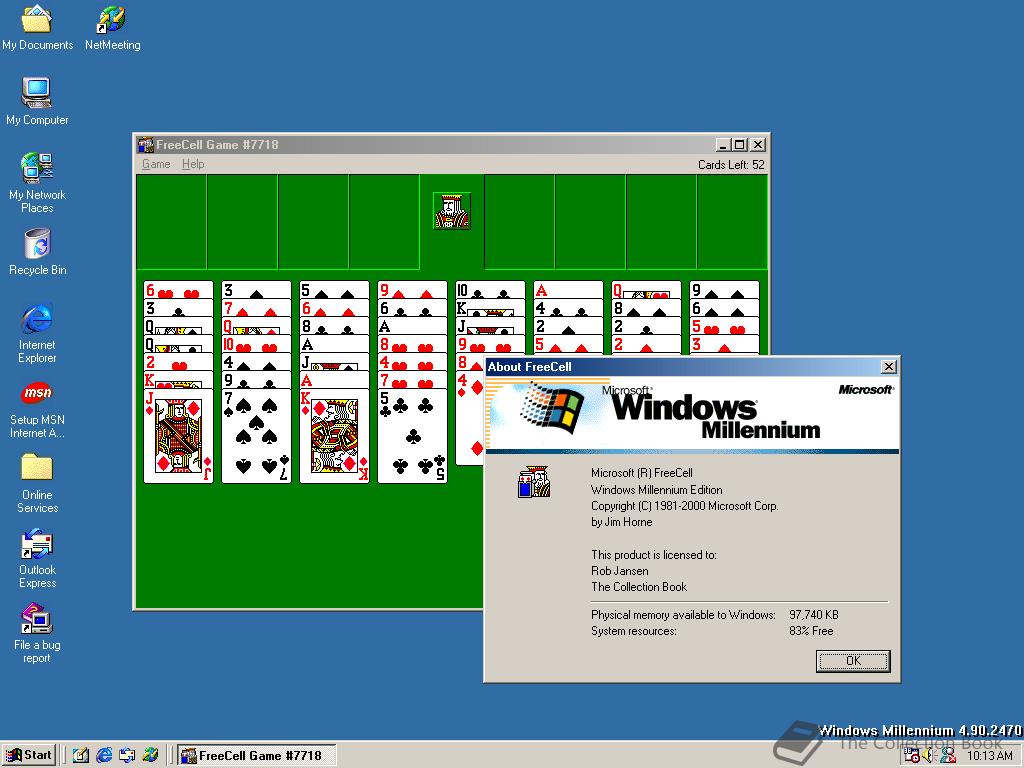Open the Help menu
The height and width of the screenshot is (768, 1024).
coord(193,164)
